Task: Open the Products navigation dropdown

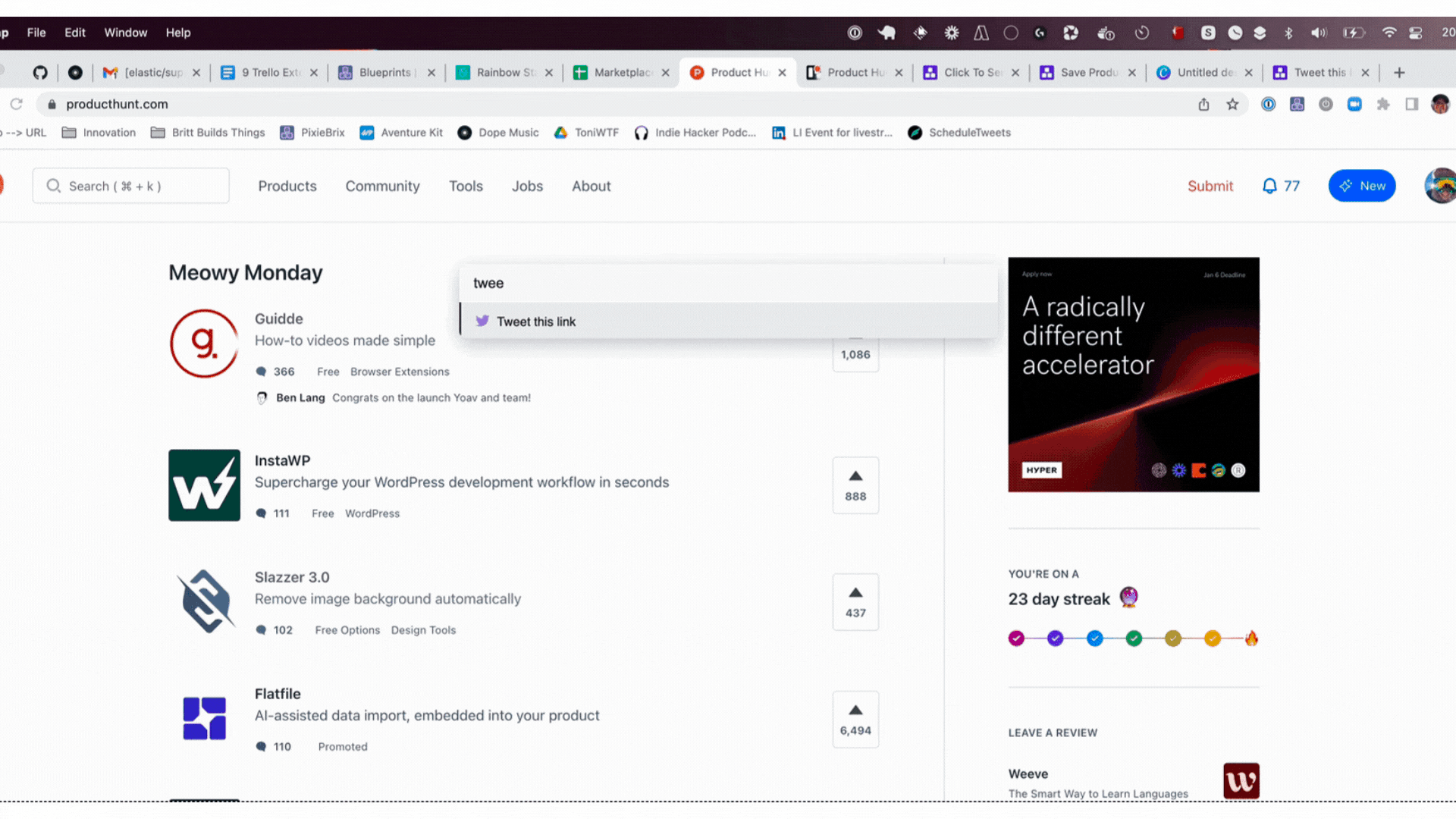Action: [x=287, y=186]
